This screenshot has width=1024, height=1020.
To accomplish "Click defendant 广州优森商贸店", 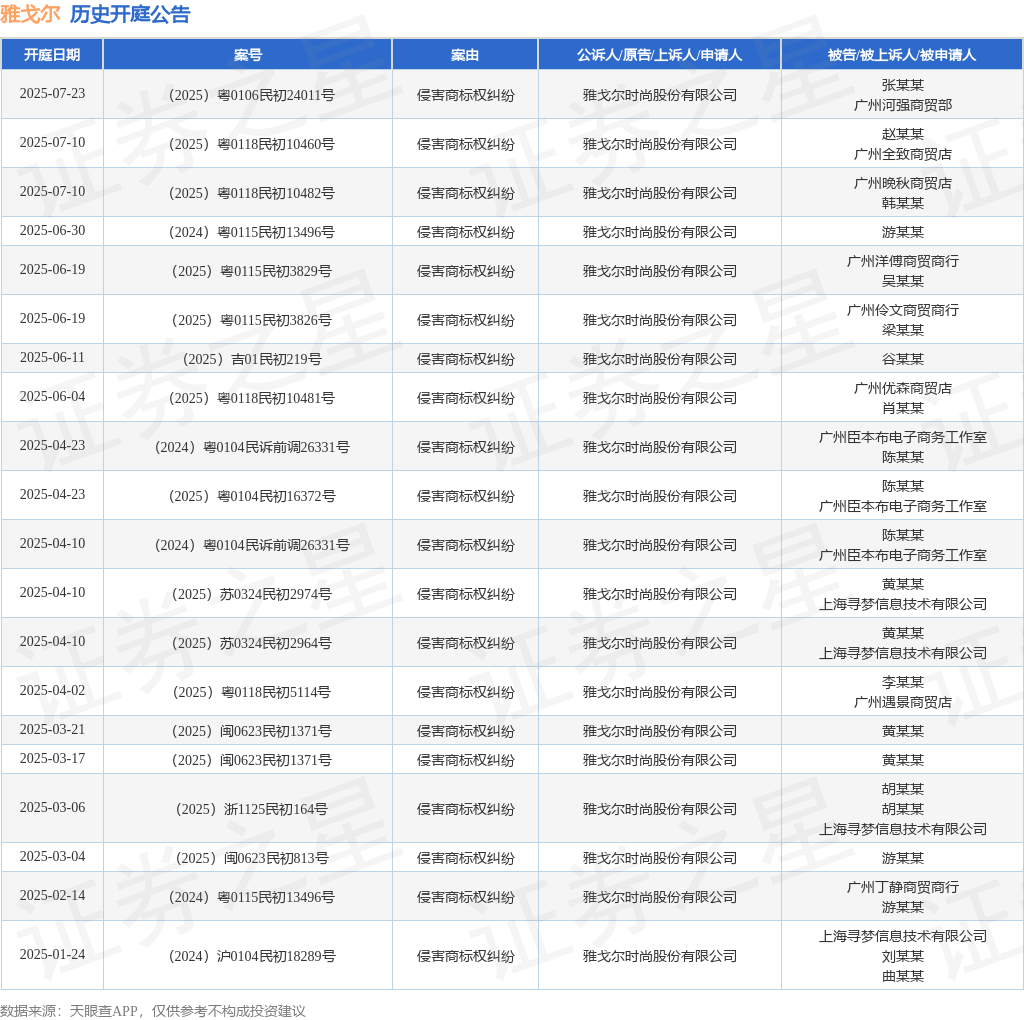I will coord(903,389).
